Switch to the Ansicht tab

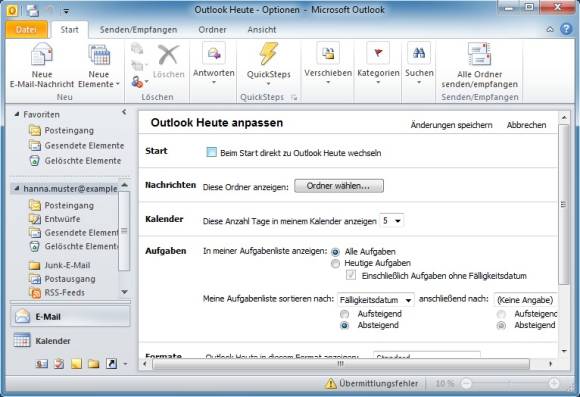pos(262,30)
